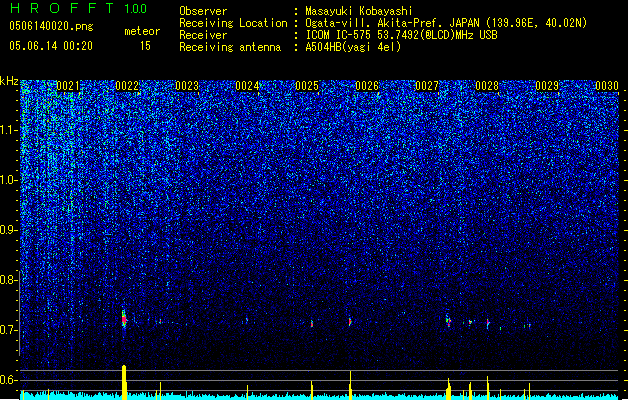Click the strong meteor echo at 0022

(x=124, y=319)
